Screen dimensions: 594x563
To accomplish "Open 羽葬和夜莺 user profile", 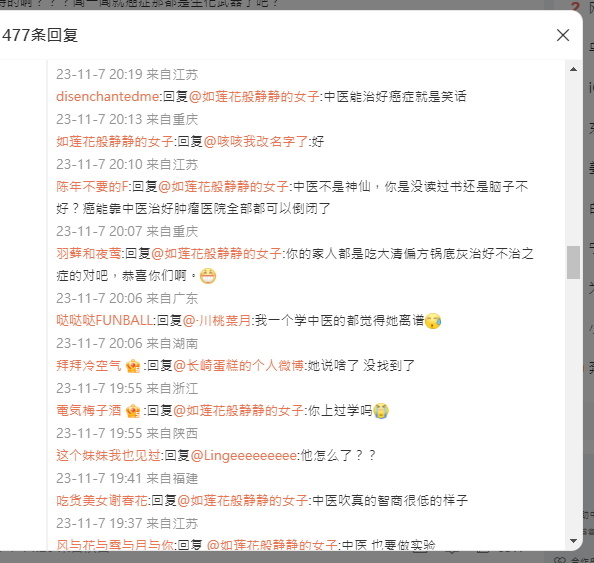I will (89, 253).
